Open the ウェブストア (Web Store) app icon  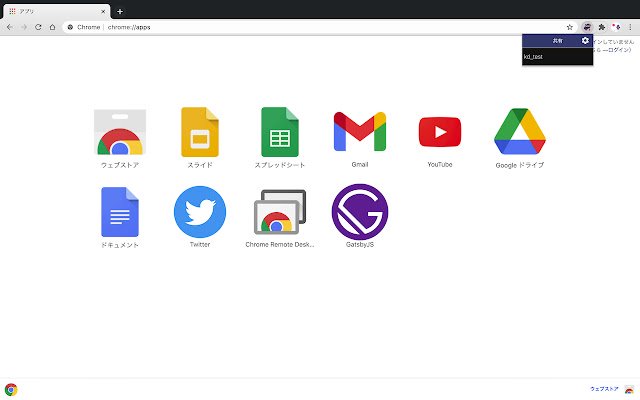click(120, 133)
